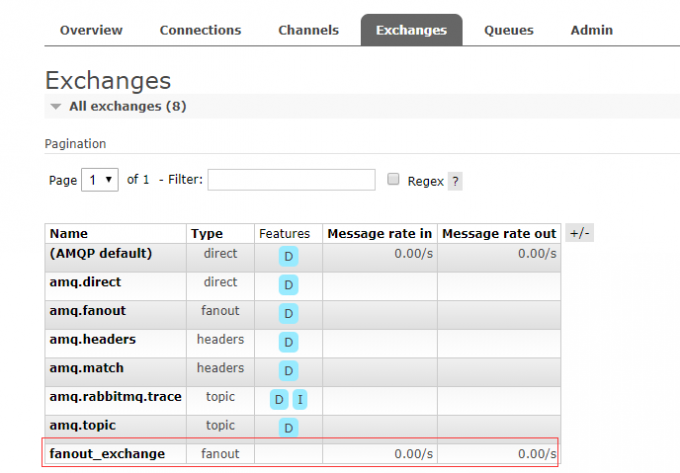The width and height of the screenshot is (680, 473).
Task: Collapse the All exchanges section
Action: [x=56, y=106]
